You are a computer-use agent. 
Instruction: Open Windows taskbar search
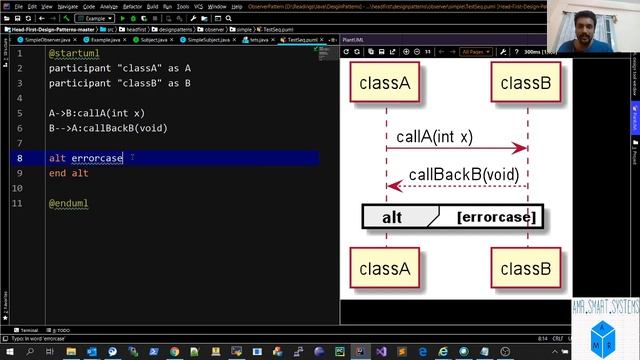[x=30, y=351]
